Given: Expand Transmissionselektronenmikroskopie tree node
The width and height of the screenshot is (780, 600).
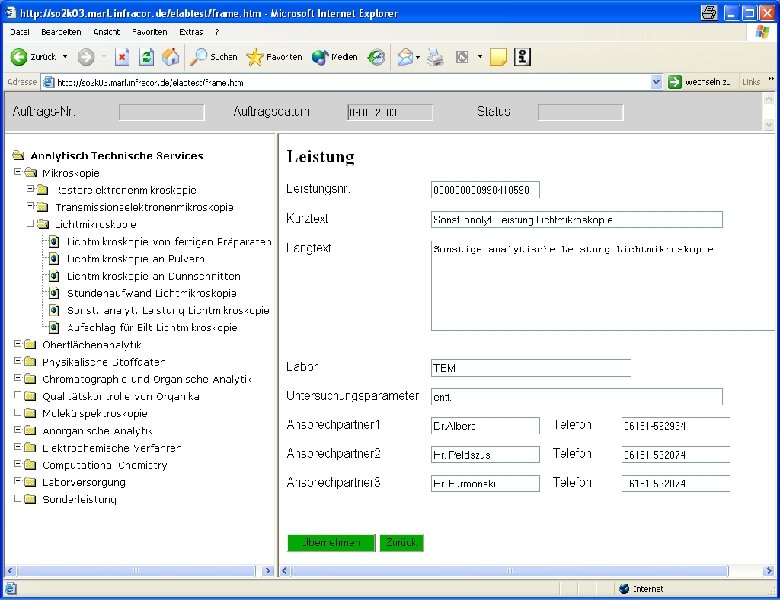Looking at the screenshot, I should [x=30, y=205].
